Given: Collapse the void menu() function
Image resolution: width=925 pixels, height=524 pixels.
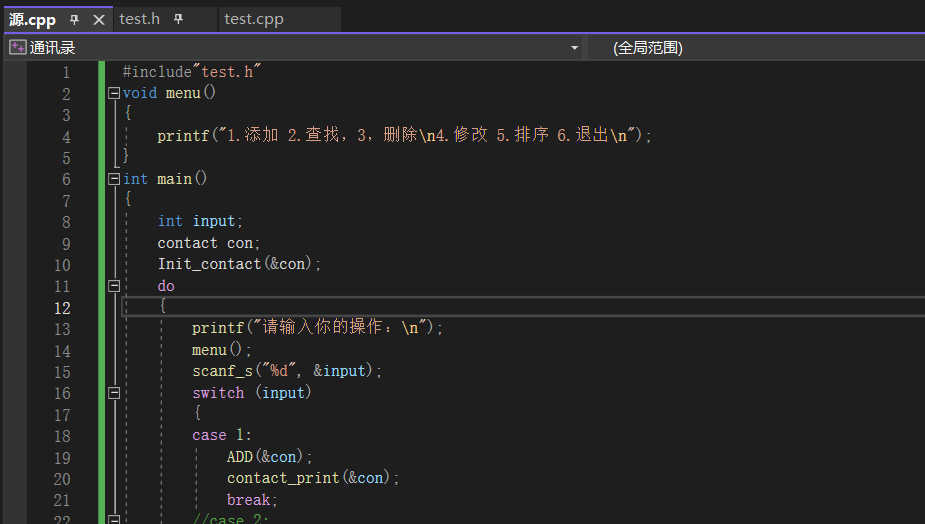Looking at the screenshot, I should [x=113, y=93].
